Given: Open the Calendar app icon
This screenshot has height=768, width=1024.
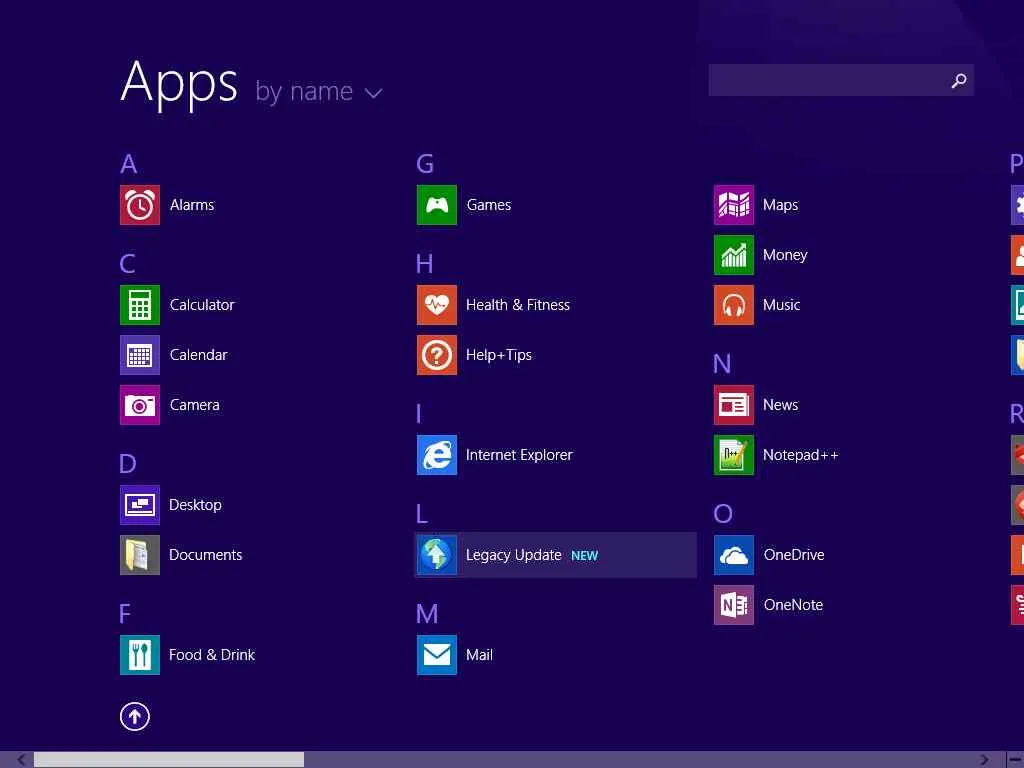Looking at the screenshot, I should (x=140, y=355).
